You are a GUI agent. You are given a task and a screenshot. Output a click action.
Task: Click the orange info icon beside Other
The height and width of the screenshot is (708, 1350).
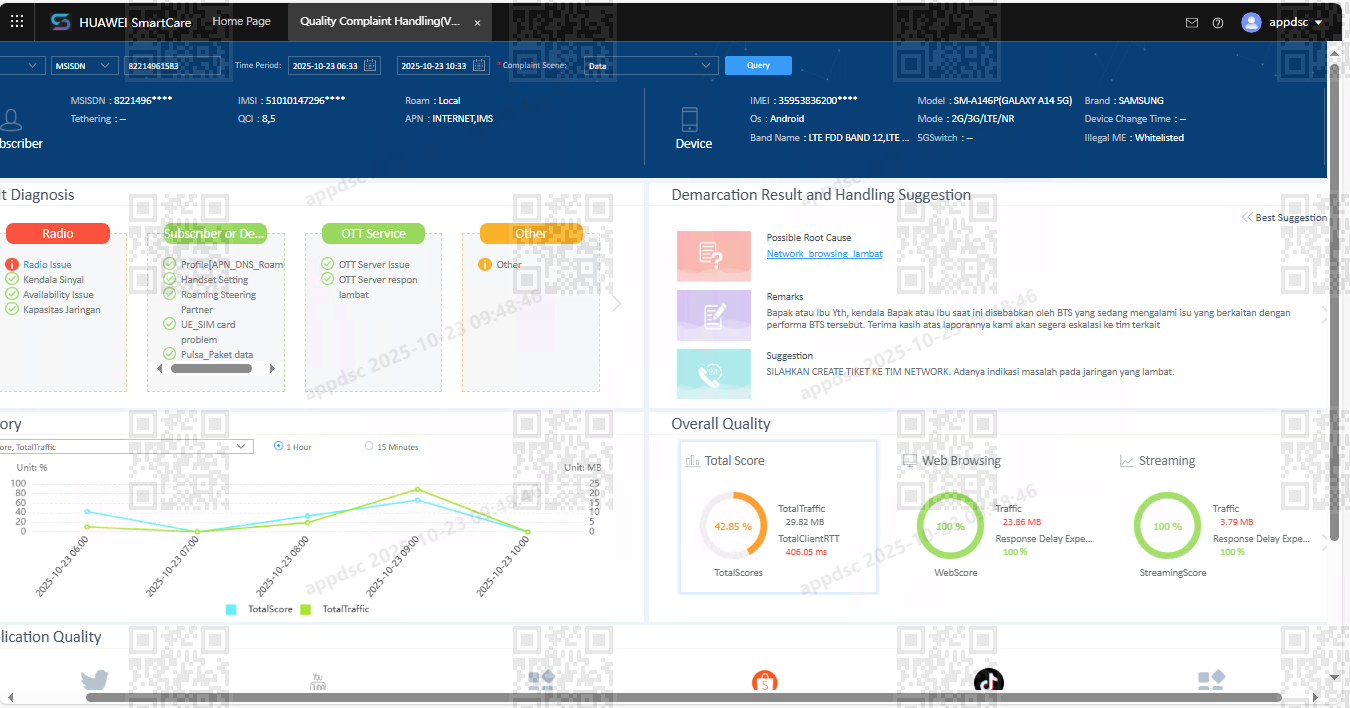click(x=485, y=265)
